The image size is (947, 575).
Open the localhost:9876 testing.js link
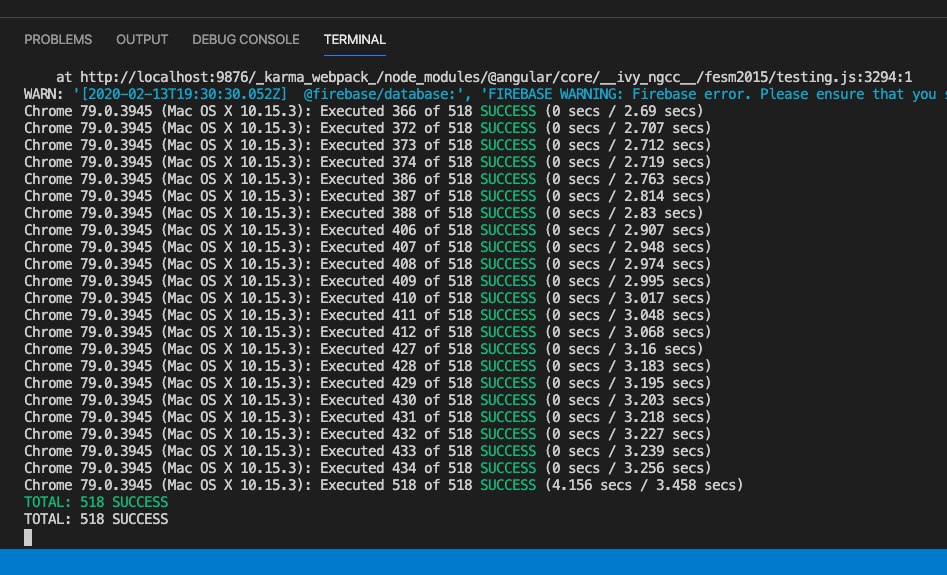click(x=496, y=77)
